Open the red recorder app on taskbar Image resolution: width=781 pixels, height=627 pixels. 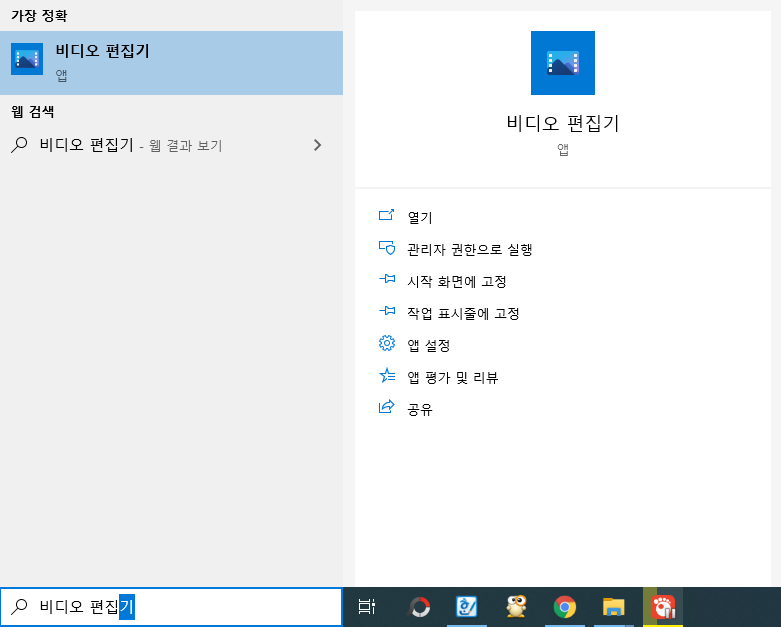click(663, 607)
